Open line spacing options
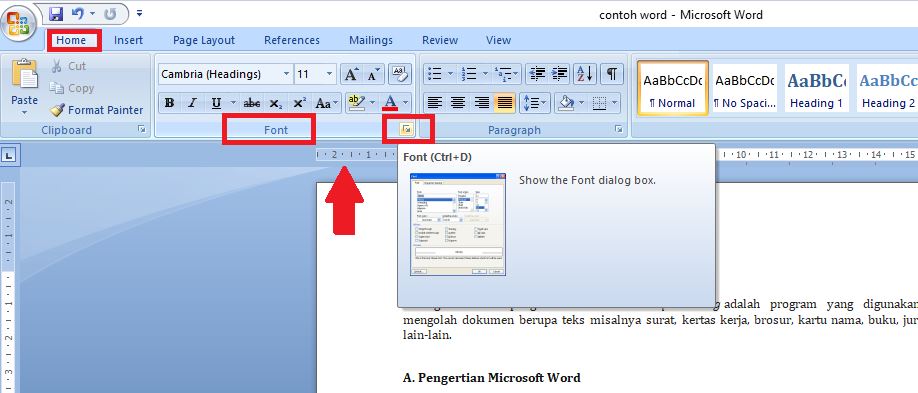The width and height of the screenshot is (918, 393). (x=535, y=104)
